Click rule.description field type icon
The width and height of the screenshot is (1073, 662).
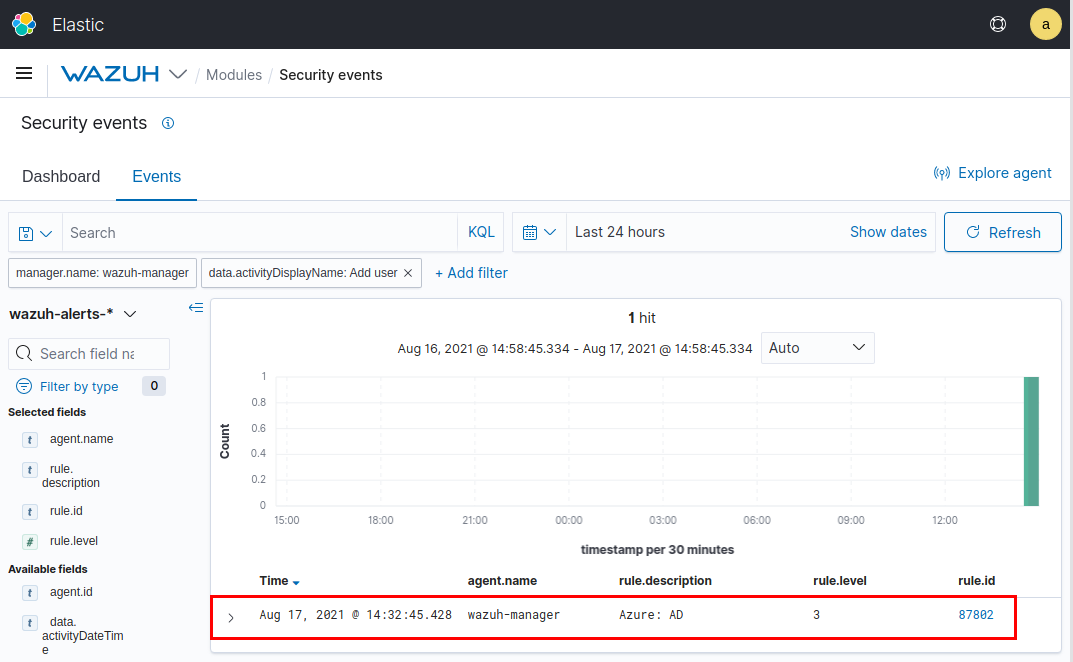[x=29, y=470]
